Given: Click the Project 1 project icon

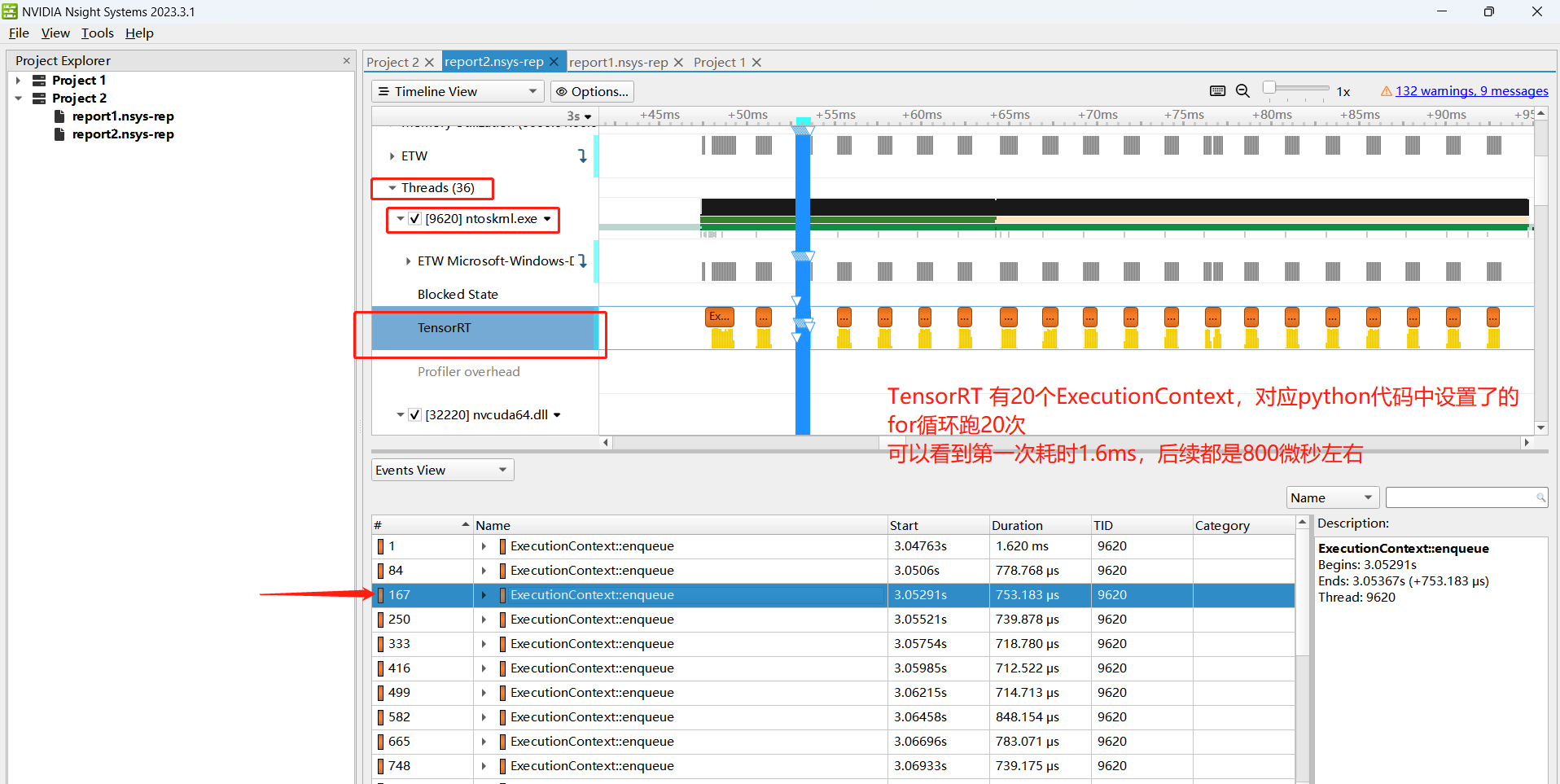Looking at the screenshot, I should [x=39, y=81].
